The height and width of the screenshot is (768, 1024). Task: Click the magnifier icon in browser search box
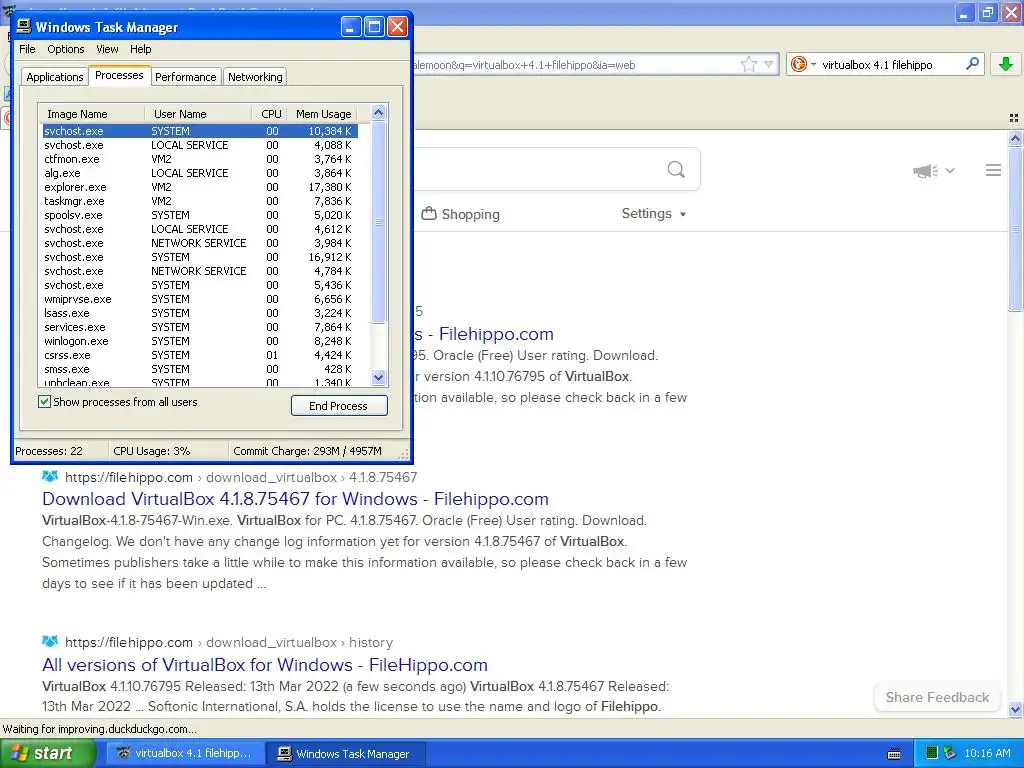[972, 64]
